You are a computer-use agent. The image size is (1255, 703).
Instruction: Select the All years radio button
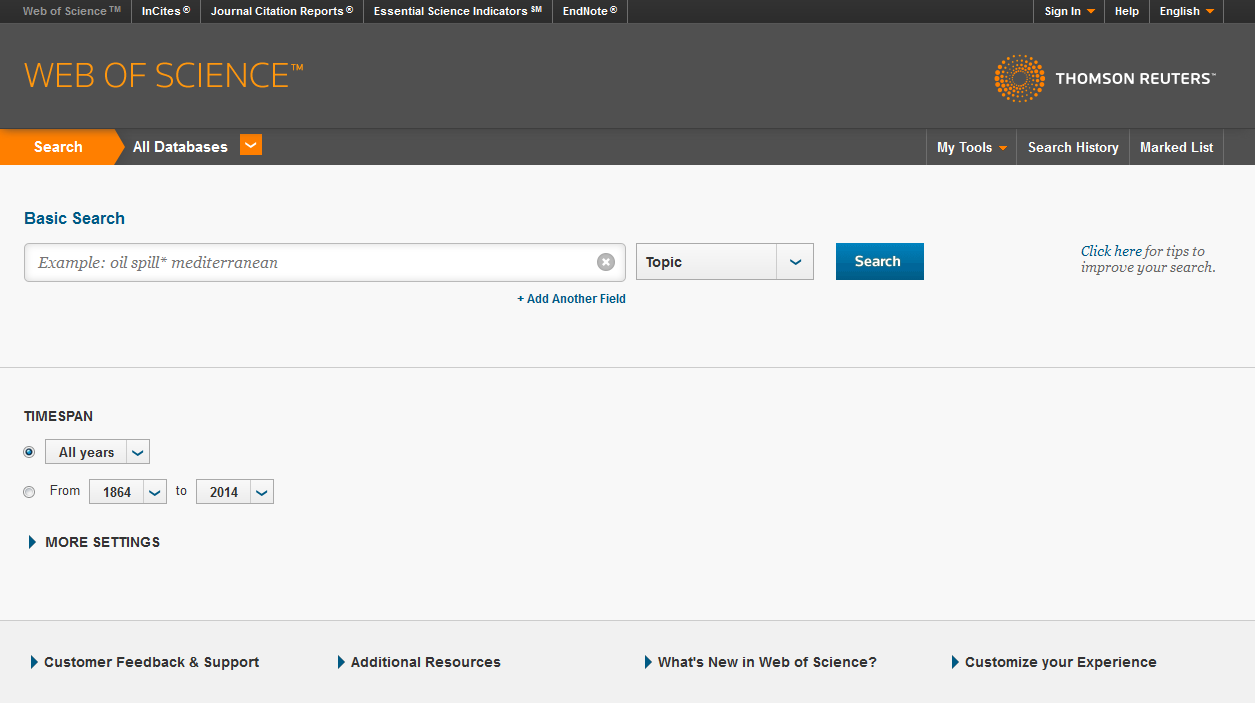pyautogui.click(x=29, y=452)
